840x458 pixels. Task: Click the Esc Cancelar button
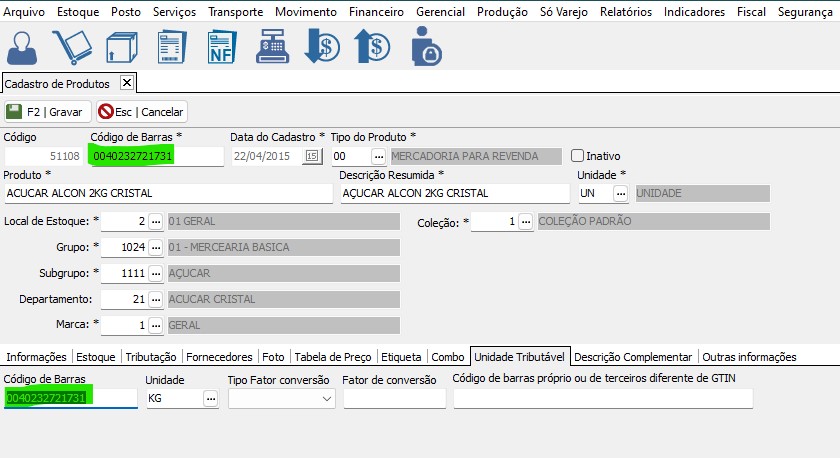pyautogui.click(x=142, y=111)
